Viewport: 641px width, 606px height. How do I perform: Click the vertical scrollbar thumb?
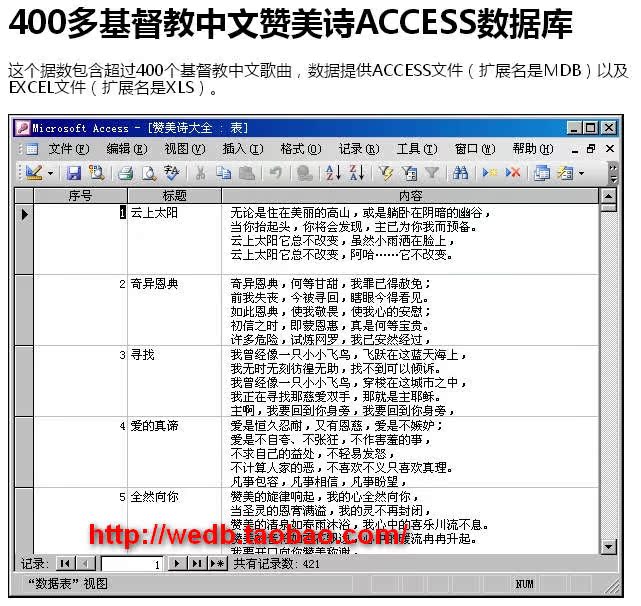click(609, 208)
